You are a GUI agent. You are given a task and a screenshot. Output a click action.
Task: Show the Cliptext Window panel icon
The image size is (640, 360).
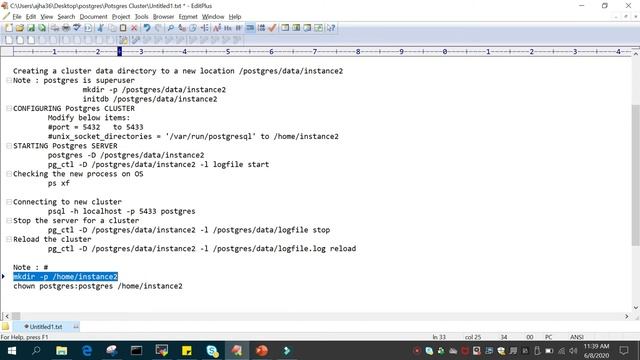tap(296, 28)
